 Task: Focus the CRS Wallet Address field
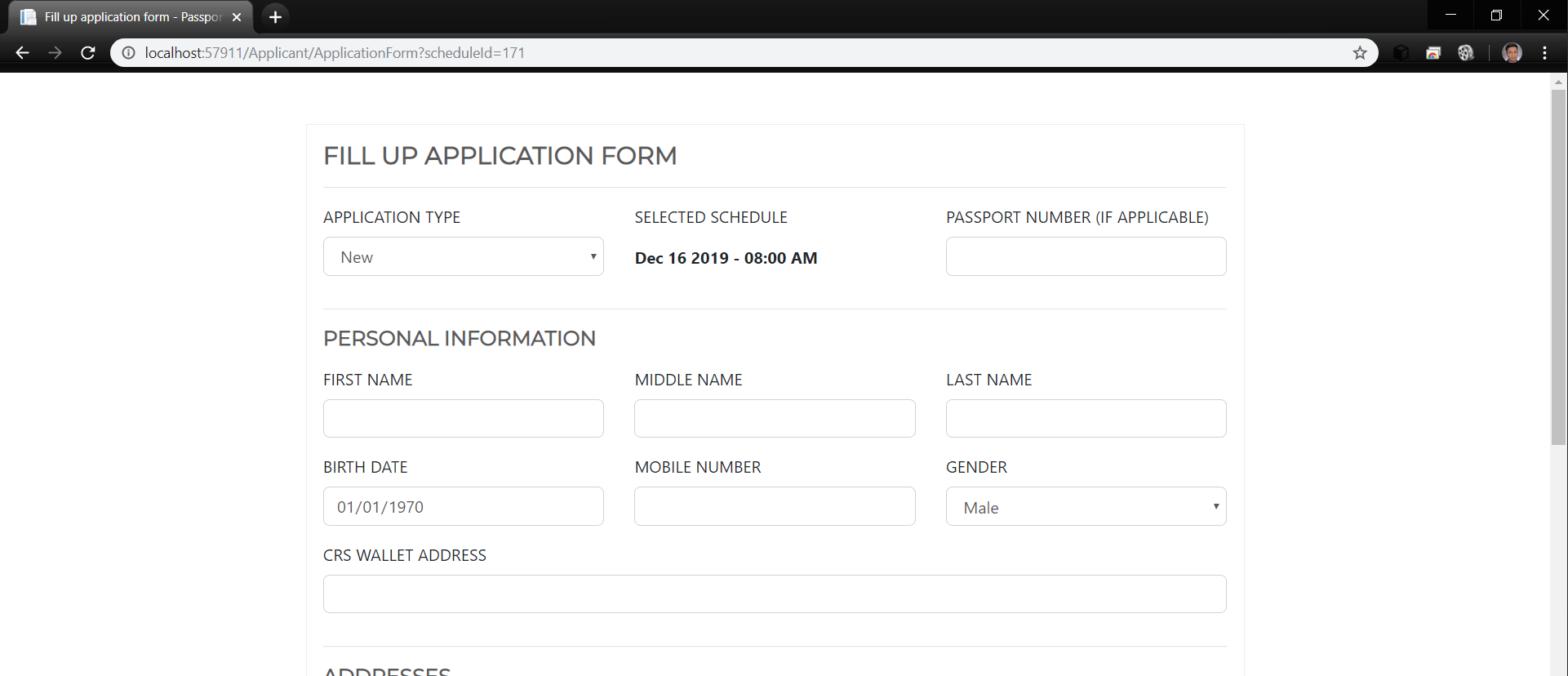(775, 594)
